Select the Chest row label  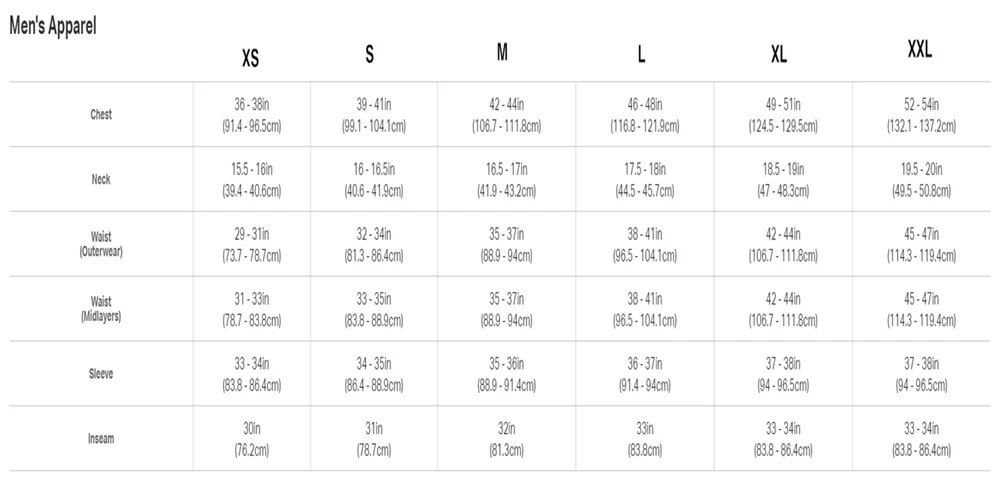coord(101,115)
